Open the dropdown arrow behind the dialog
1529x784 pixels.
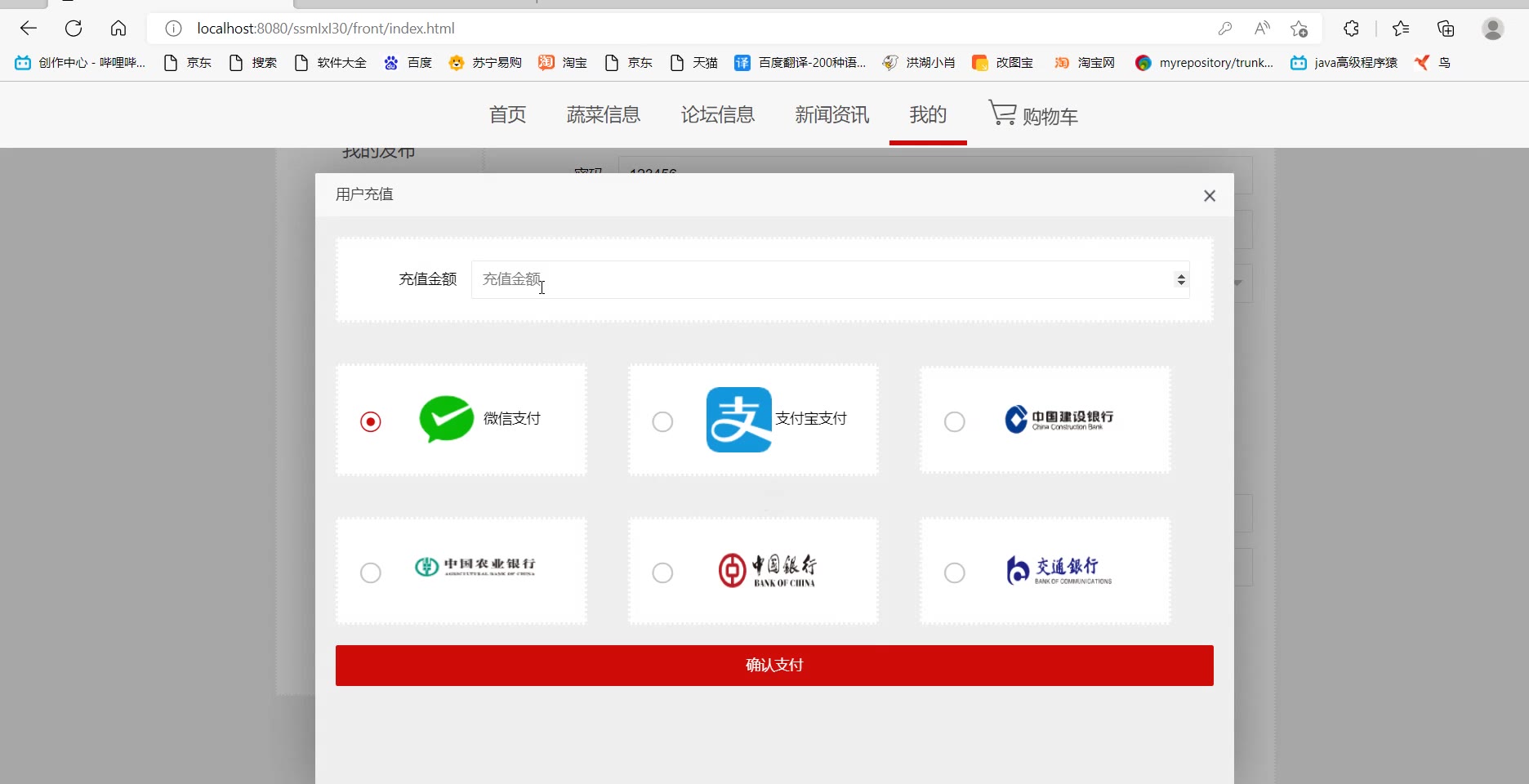point(1238,283)
